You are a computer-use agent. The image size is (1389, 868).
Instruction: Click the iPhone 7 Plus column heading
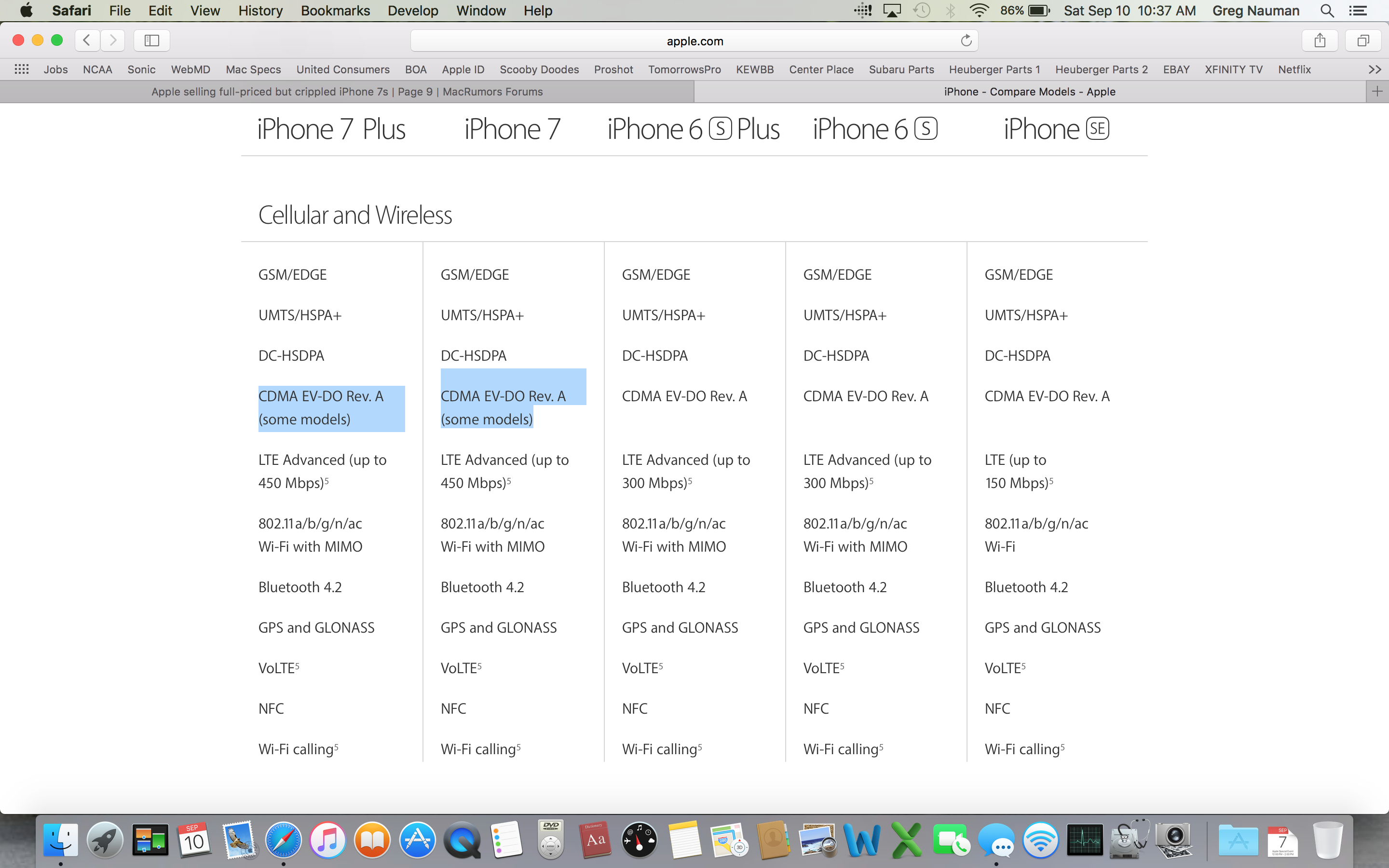pos(331,129)
